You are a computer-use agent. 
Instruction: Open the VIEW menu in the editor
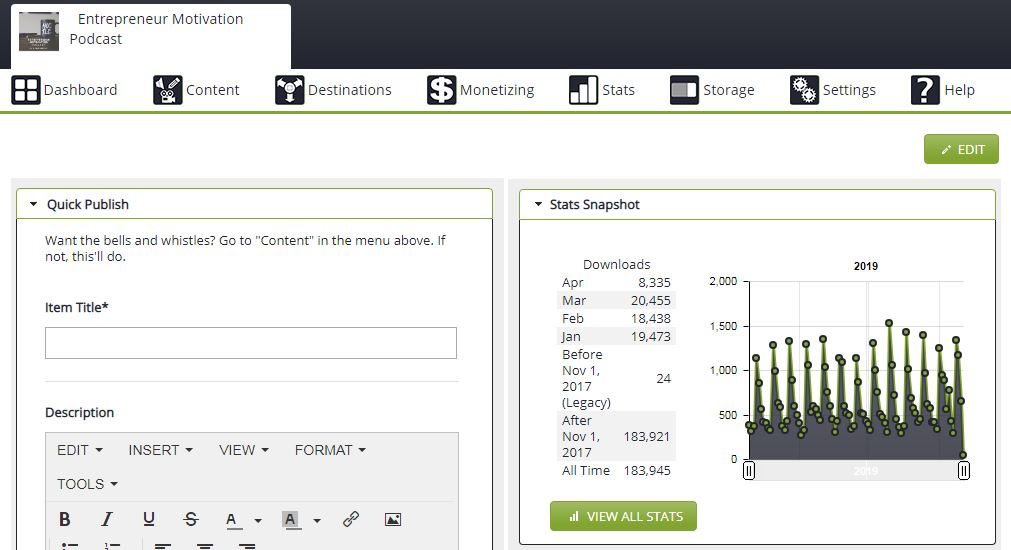pos(244,450)
